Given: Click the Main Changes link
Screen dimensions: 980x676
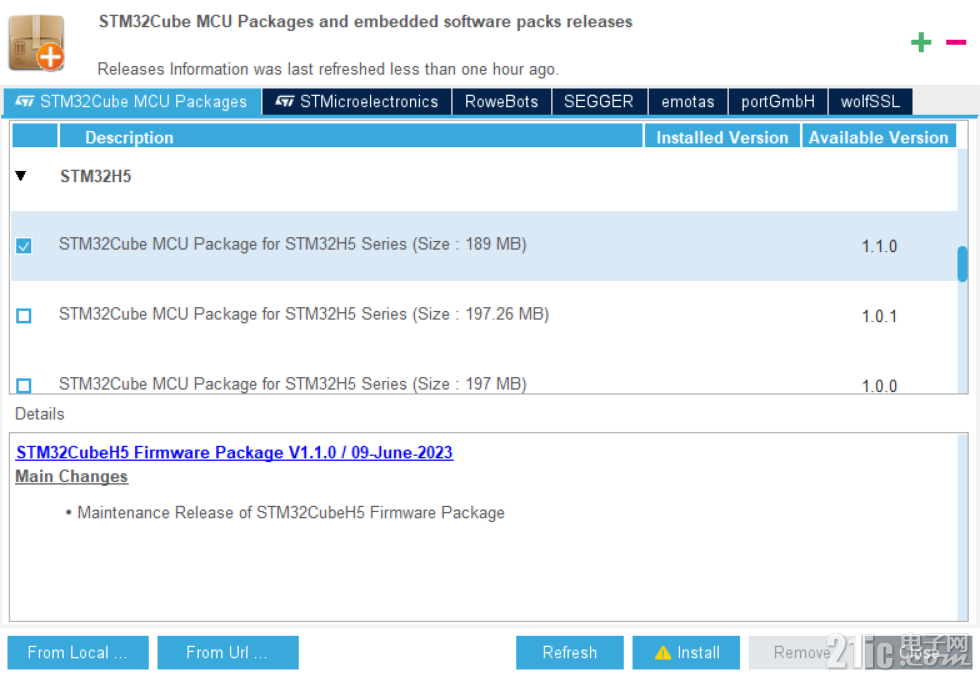Looking at the screenshot, I should click(x=71, y=476).
